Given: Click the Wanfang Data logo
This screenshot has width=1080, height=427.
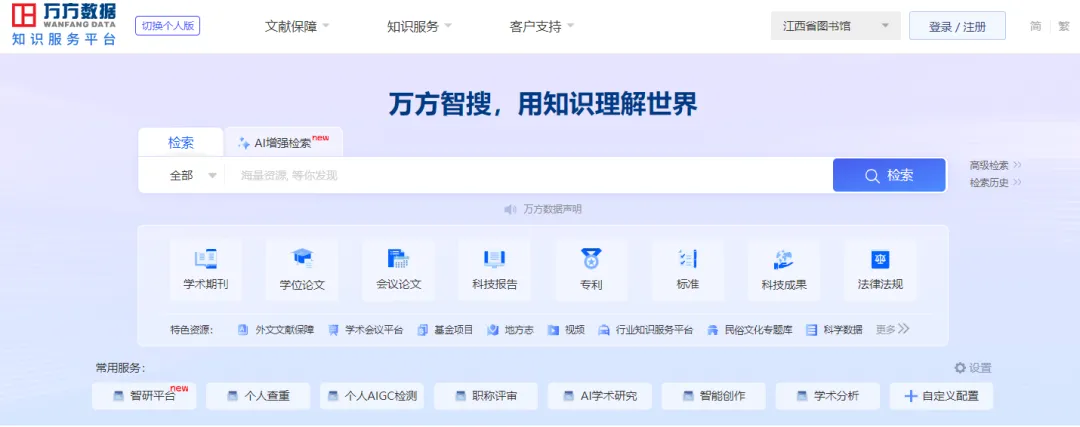Looking at the screenshot, I should tap(64, 24).
